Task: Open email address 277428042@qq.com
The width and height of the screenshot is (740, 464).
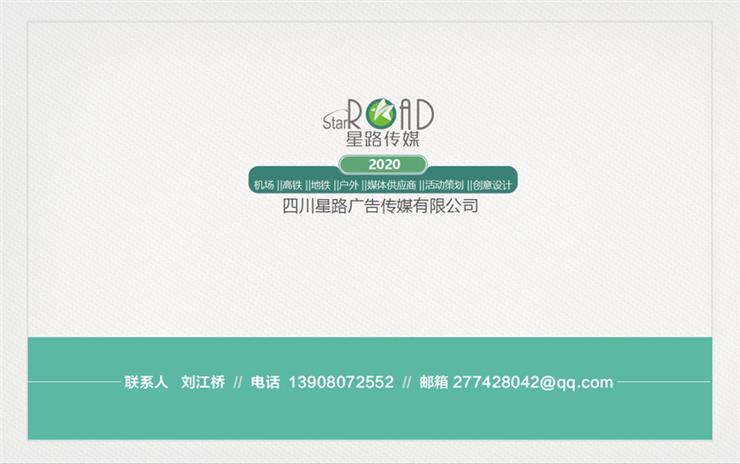Action: tap(533, 382)
